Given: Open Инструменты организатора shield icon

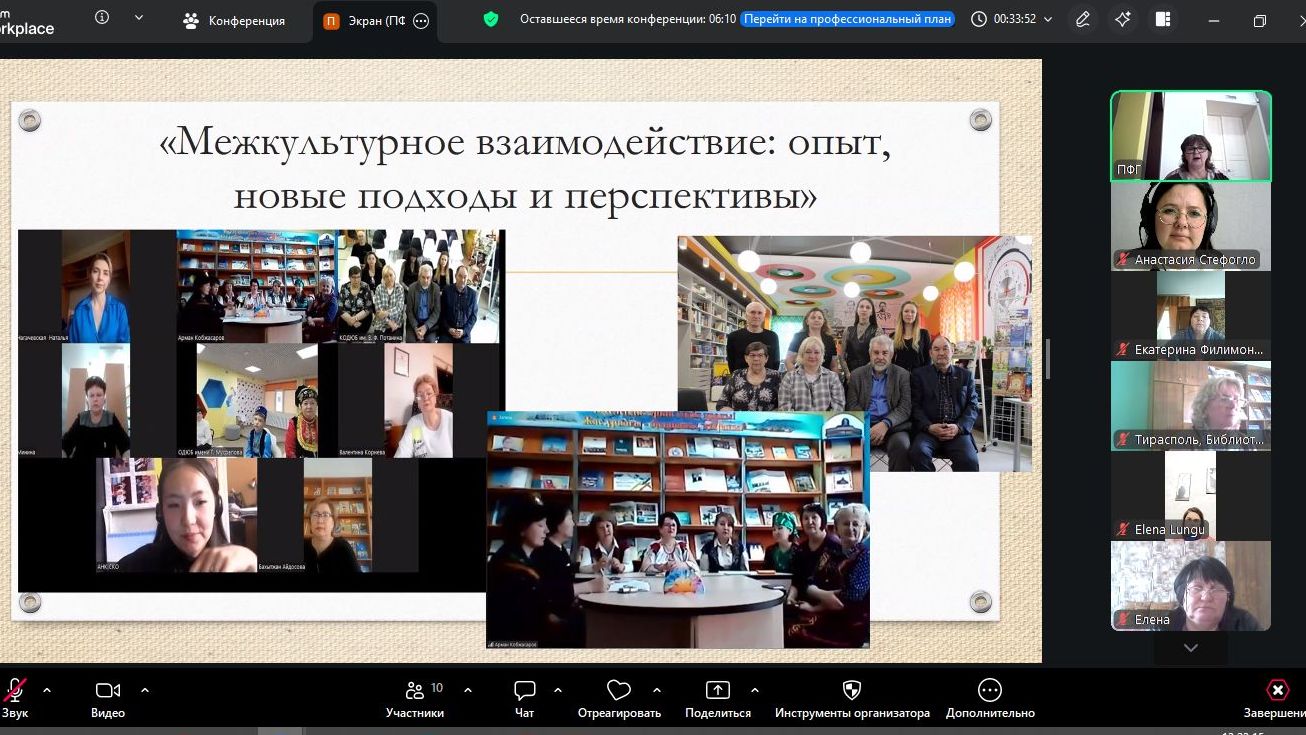Looking at the screenshot, I should coord(852,697).
